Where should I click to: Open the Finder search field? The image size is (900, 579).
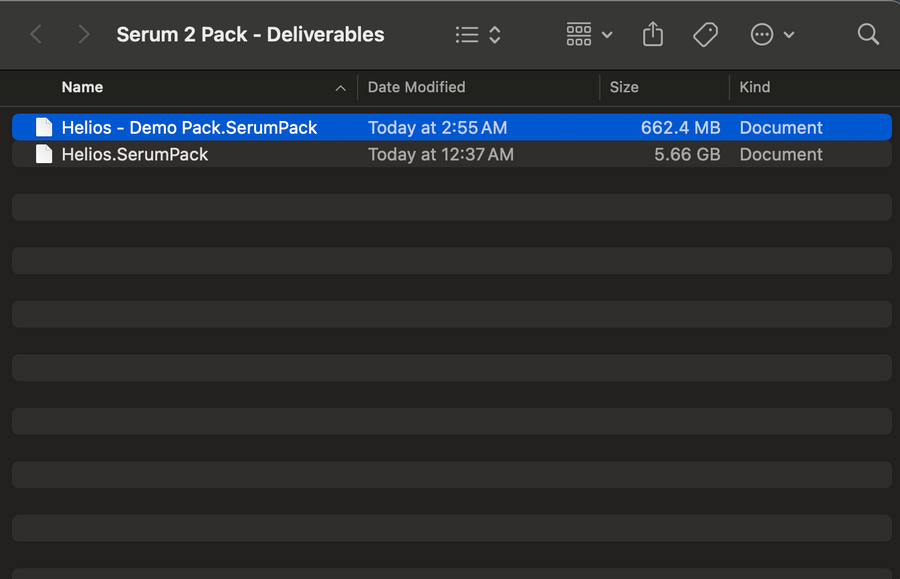pos(868,35)
